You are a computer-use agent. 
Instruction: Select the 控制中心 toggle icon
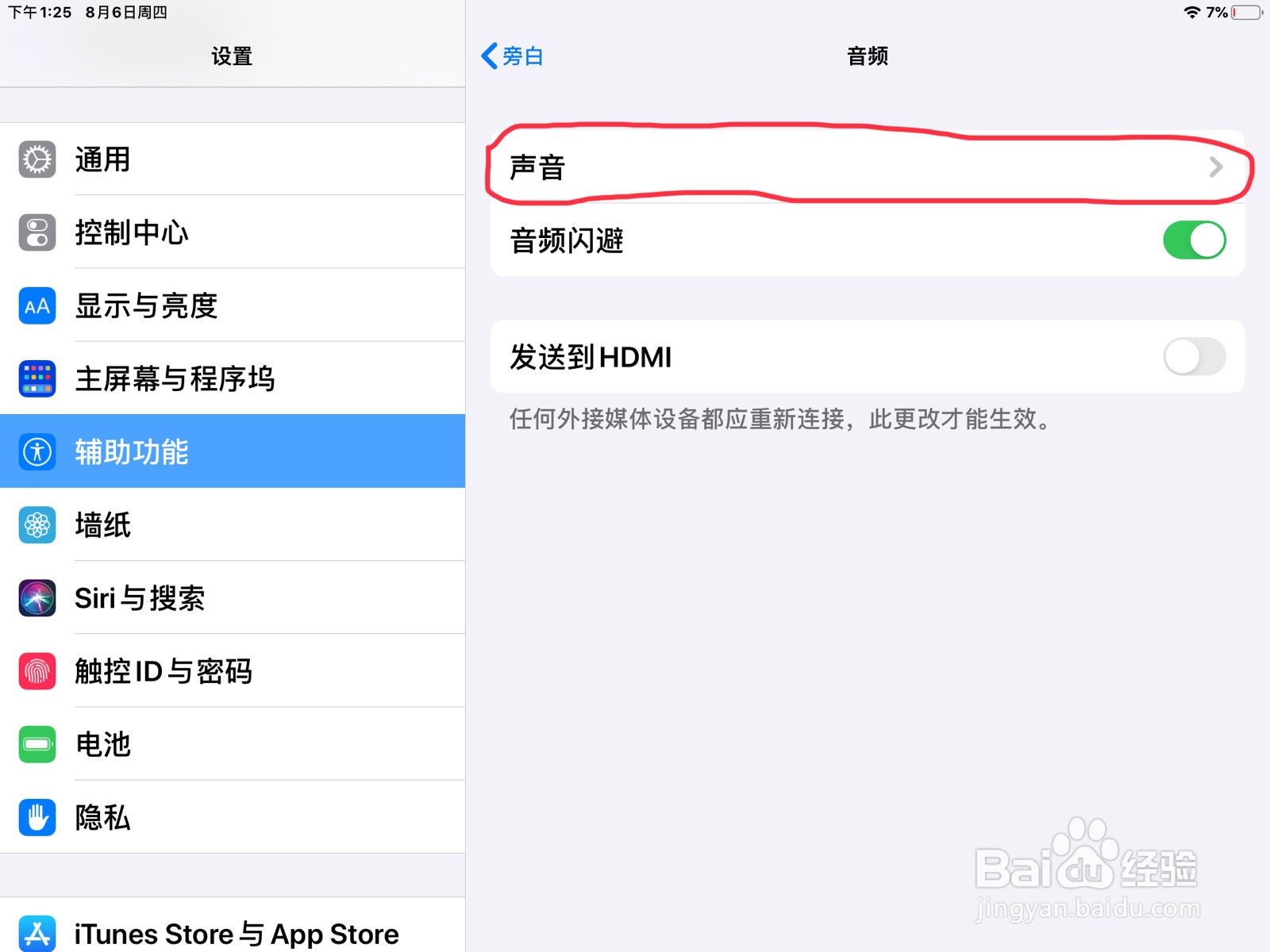37,232
